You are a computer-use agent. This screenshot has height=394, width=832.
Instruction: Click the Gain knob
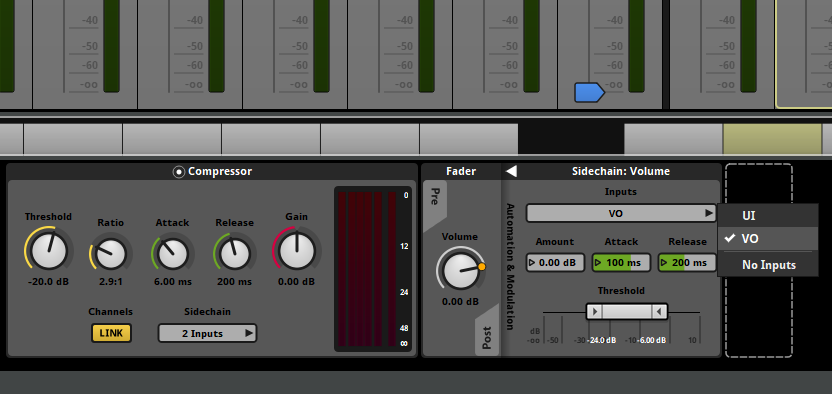[297, 251]
